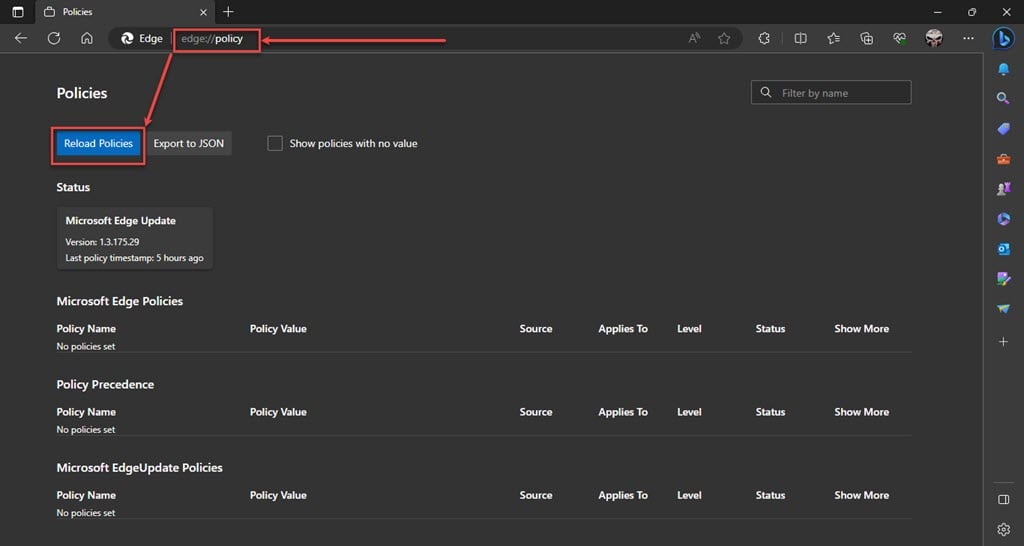Click Source header under Microsoft EdgeUpdate Policies
The image size is (1024, 546).
point(536,495)
